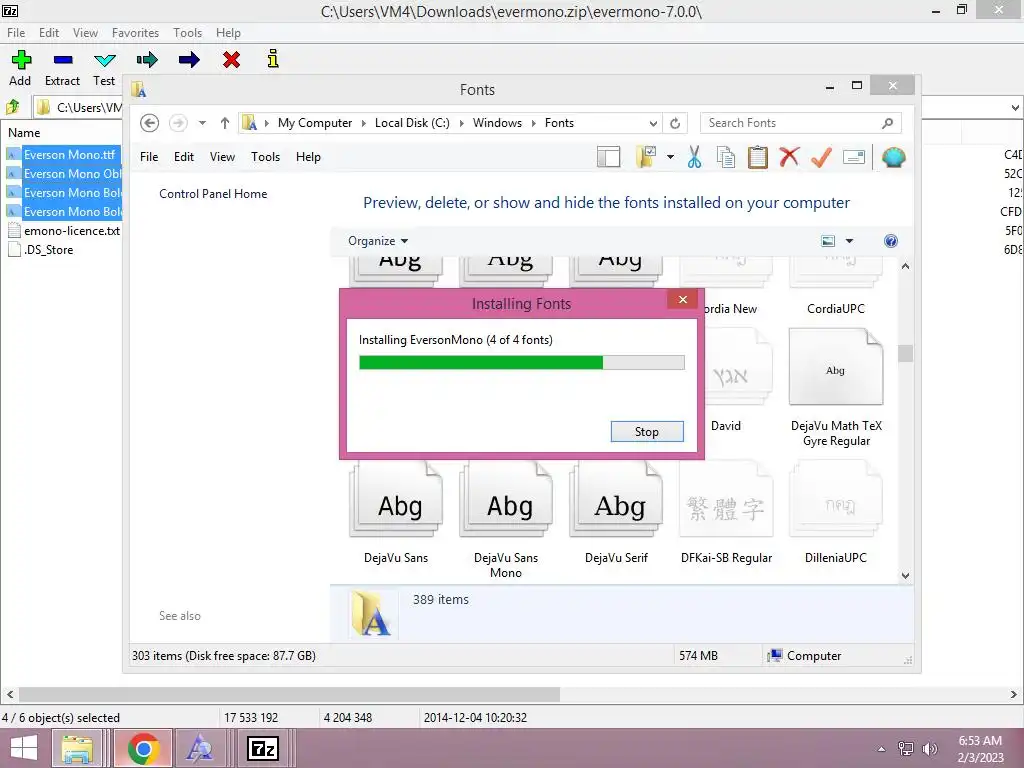1024x768 pixels.
Task: Click the layout pane icon in Fonts toolbar
Action: (609, 157)
